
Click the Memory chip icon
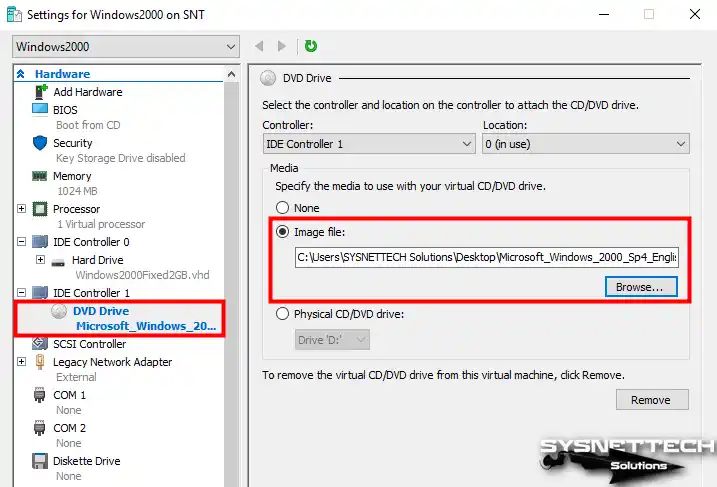pyautogui.click(x=40, y=176)
